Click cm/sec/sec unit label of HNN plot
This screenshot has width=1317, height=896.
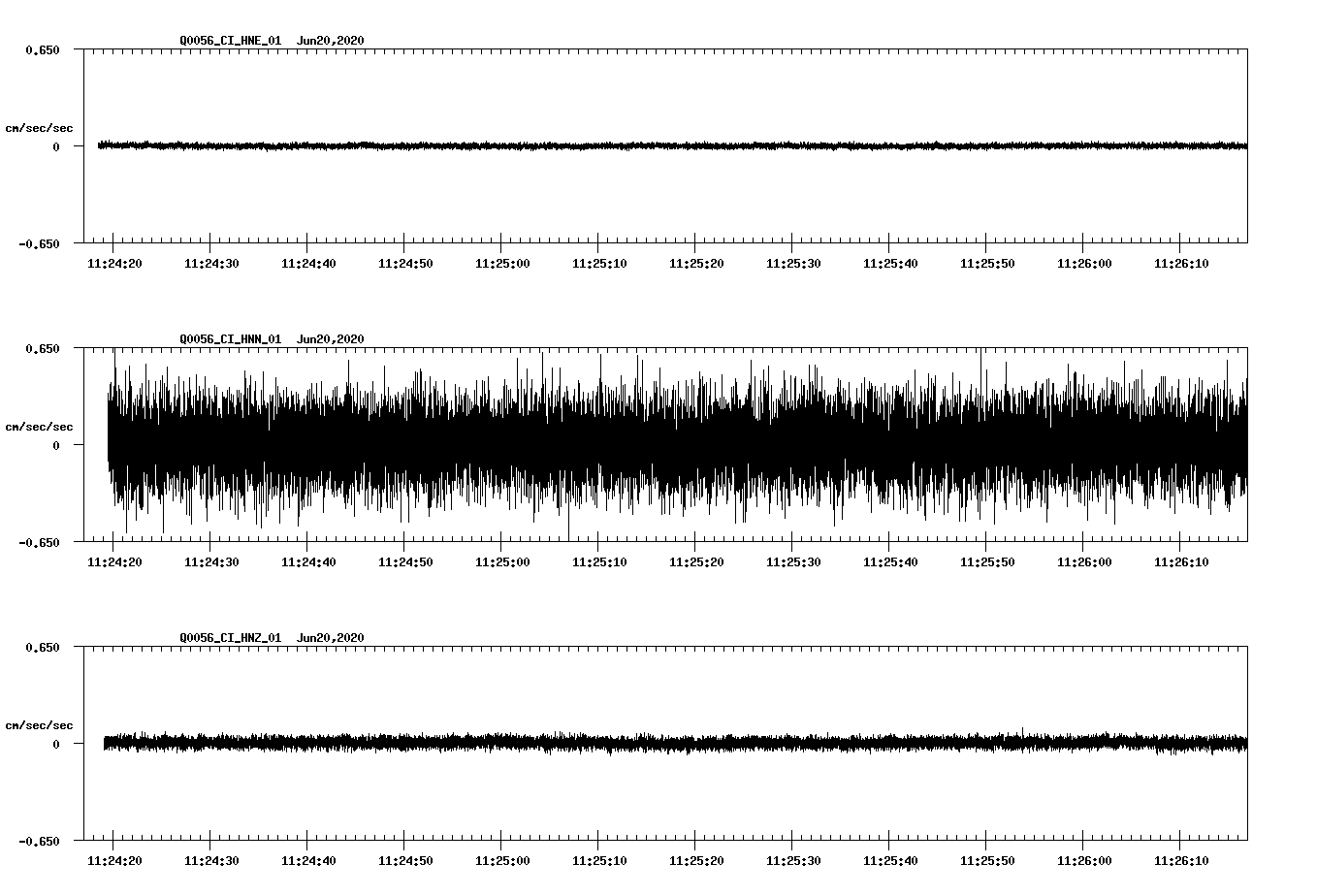(39, 427)
